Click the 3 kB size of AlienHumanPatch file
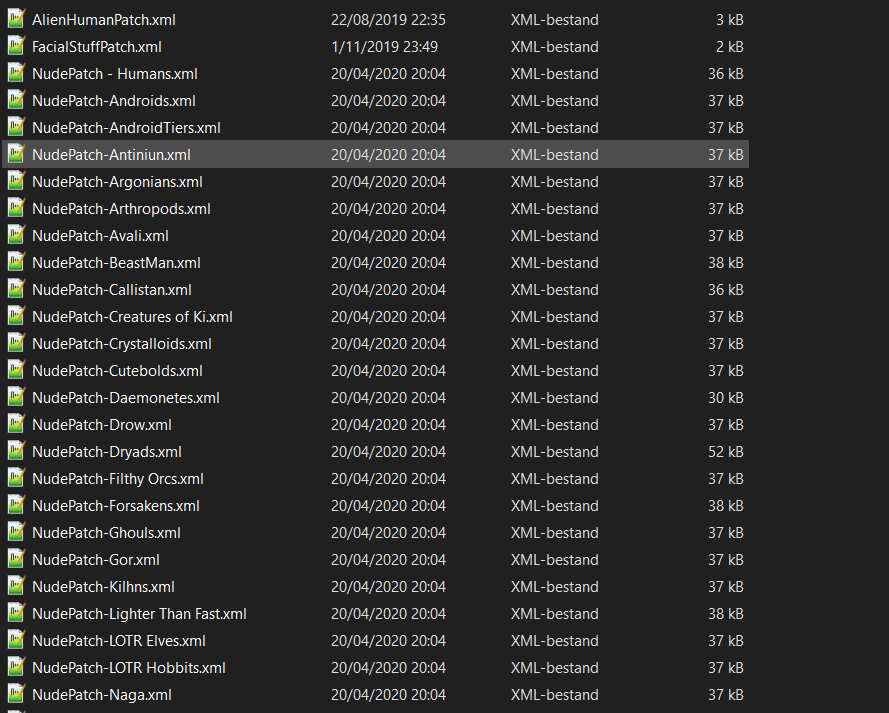Screen dimensions: 889x713 click(730, 20)
